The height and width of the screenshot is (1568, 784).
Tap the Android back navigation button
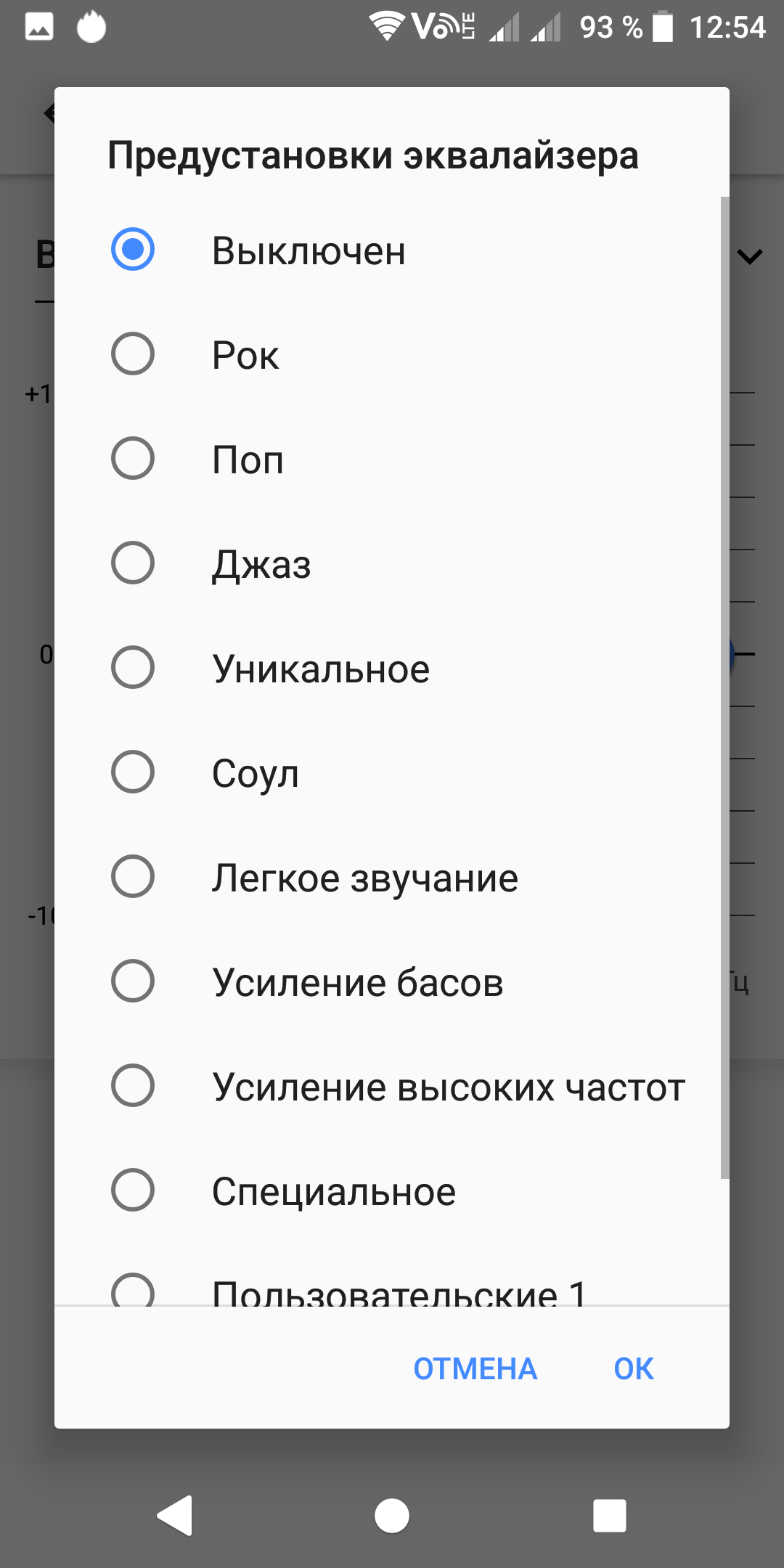pos(175,1516)
